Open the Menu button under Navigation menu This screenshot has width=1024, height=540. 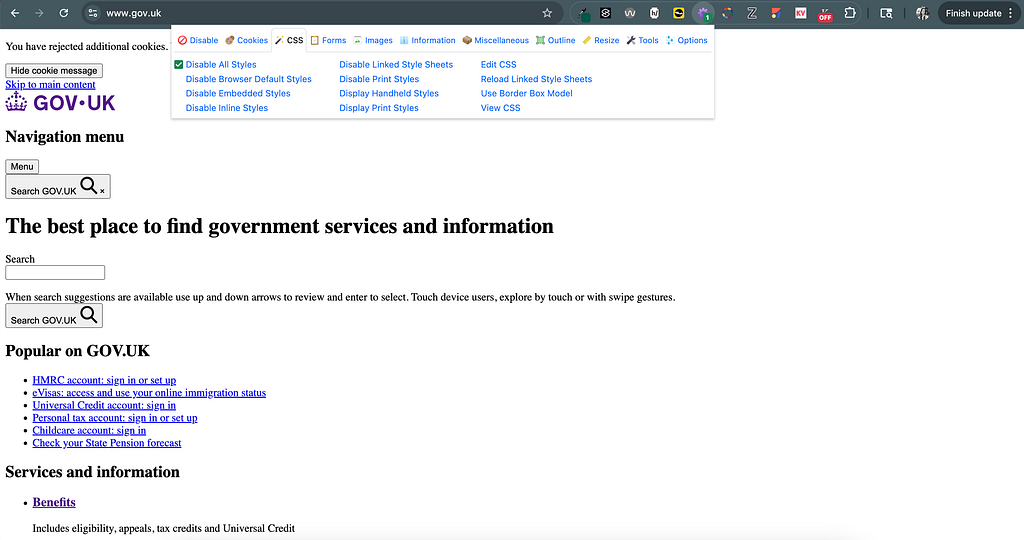pyautogui.click(x=22, y=167)
